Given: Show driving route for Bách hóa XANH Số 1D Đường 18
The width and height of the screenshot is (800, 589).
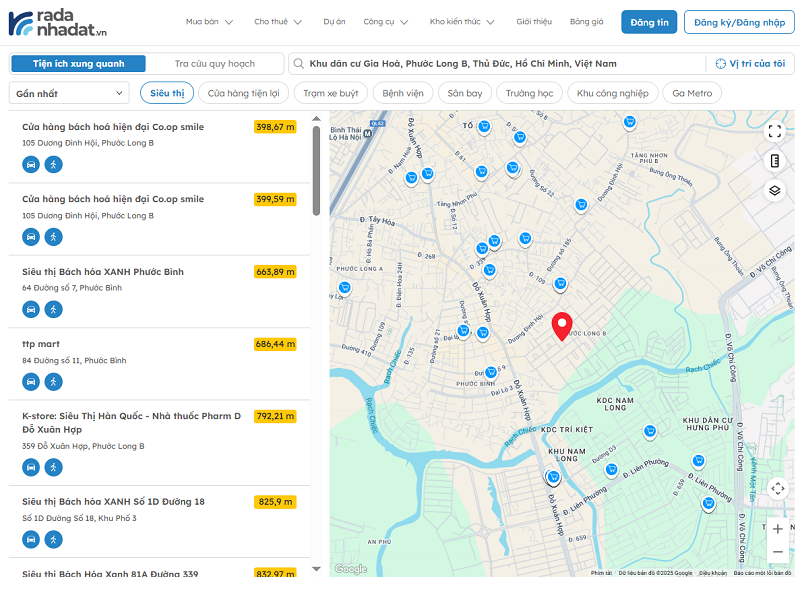Looking at the screenshot, I should tap(31, 539).
